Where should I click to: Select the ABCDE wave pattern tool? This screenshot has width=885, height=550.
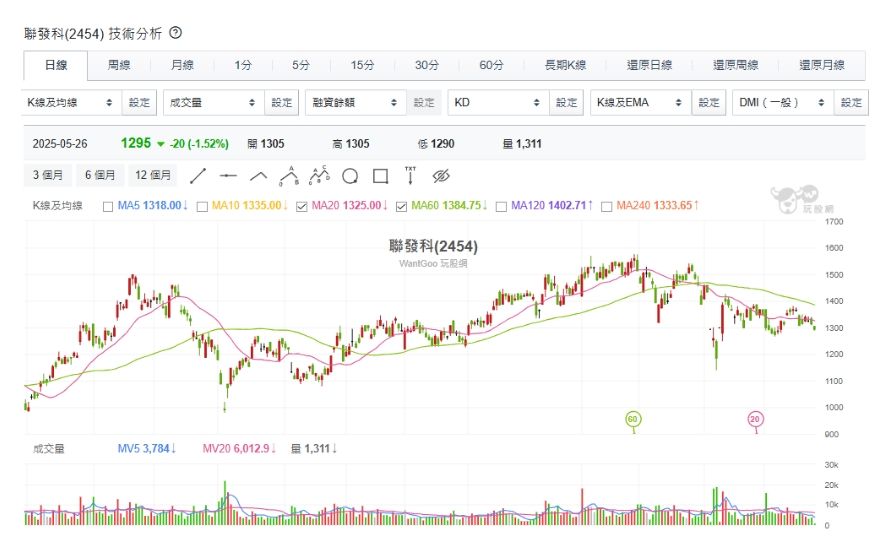(x=319, y=175)
